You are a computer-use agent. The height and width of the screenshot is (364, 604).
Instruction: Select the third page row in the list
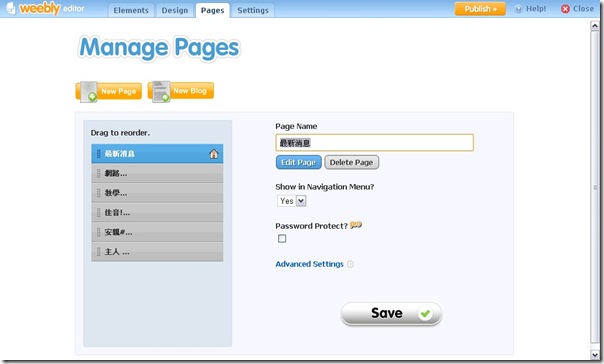157,193
